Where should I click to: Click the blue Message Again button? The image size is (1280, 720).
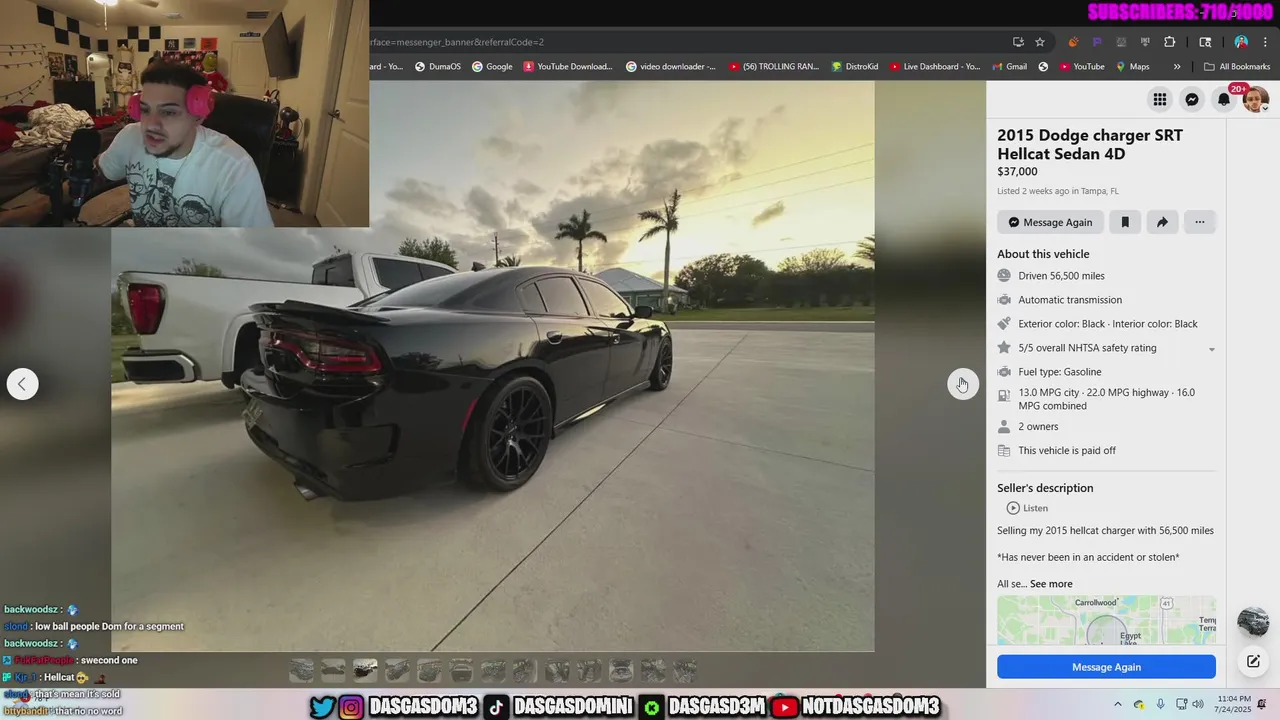pyautogui.click(x=1106, y=667)
